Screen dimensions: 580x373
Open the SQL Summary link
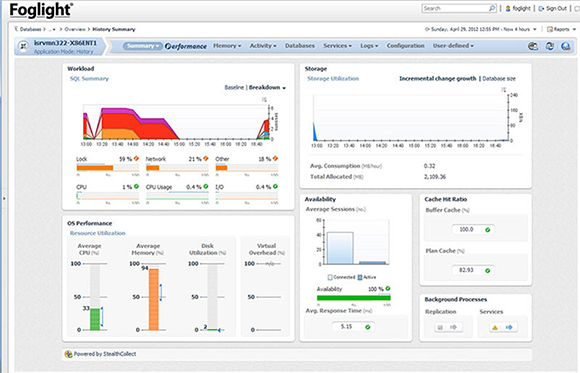[90, 78]
